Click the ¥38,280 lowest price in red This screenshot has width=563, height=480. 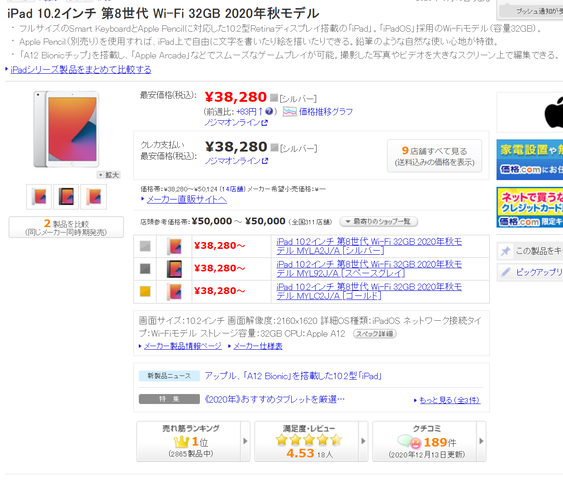(236, 97)
